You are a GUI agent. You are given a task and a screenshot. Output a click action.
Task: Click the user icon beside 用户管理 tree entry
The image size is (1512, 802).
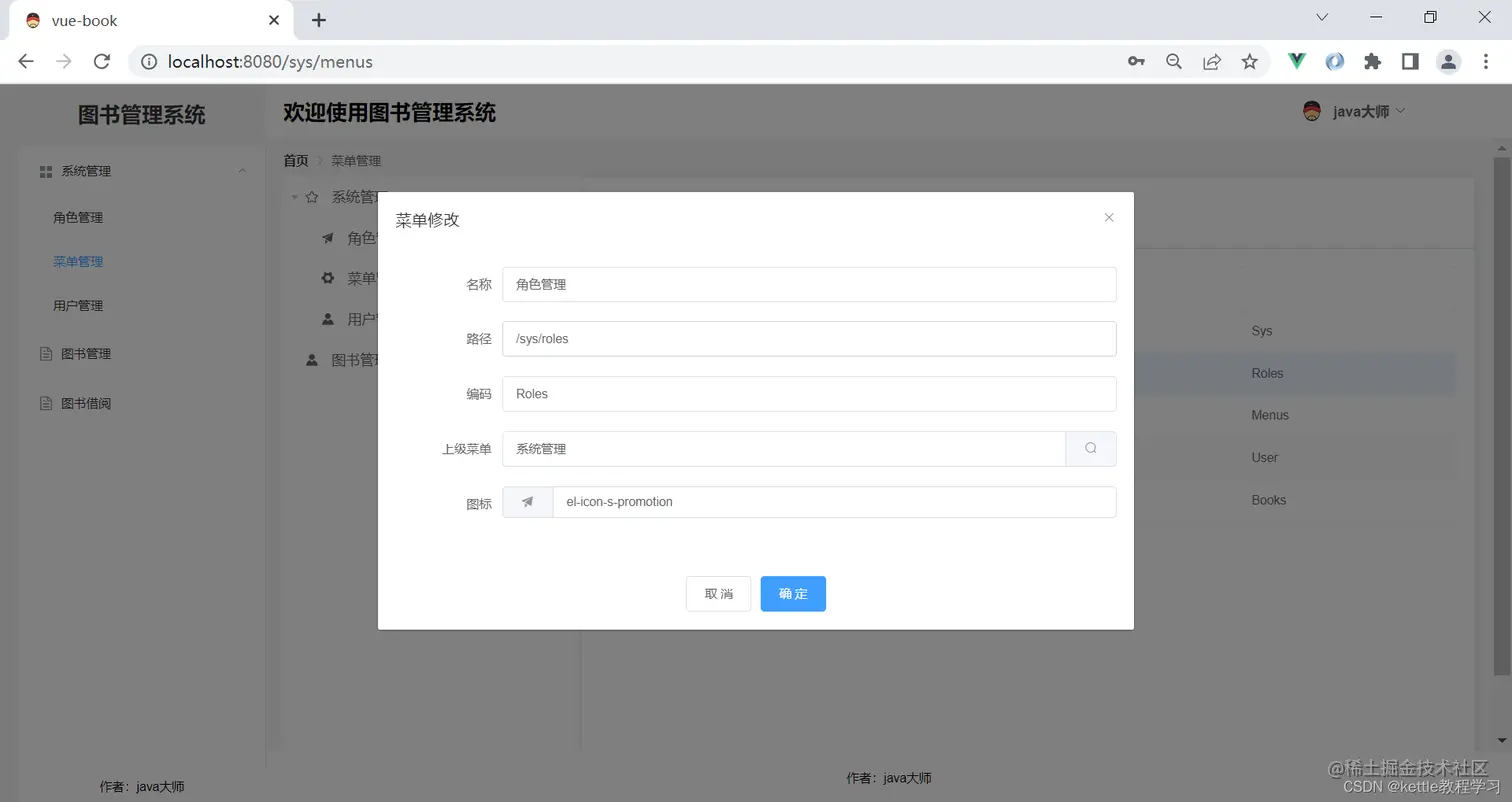[327, 319]
